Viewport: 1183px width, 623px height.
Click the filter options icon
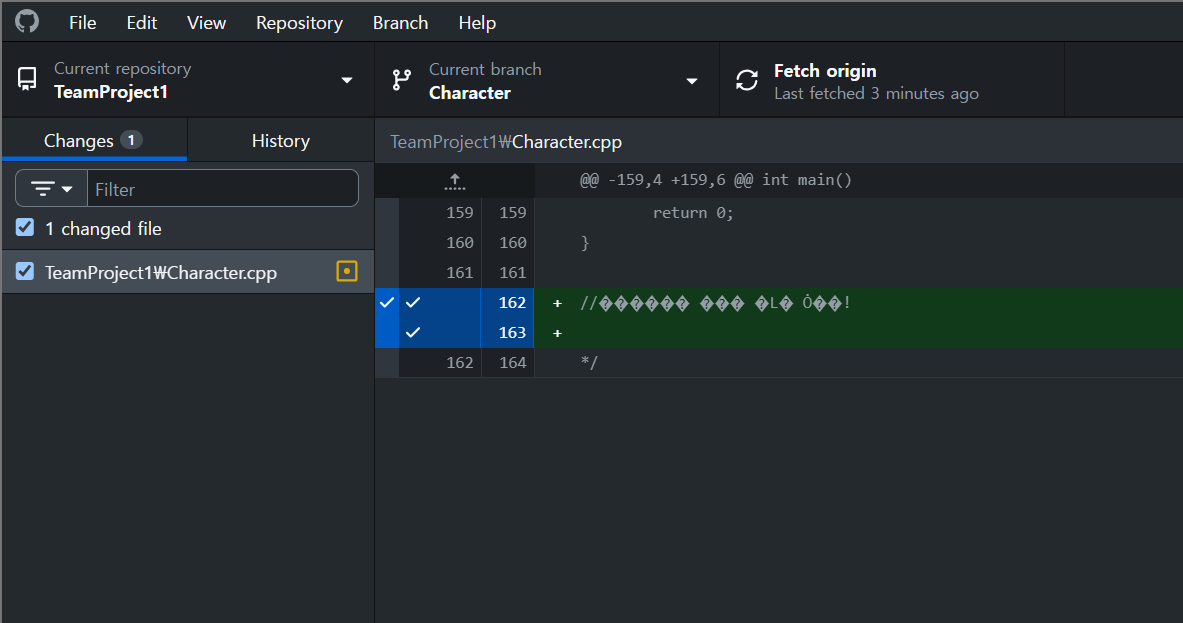click(43, 189)
